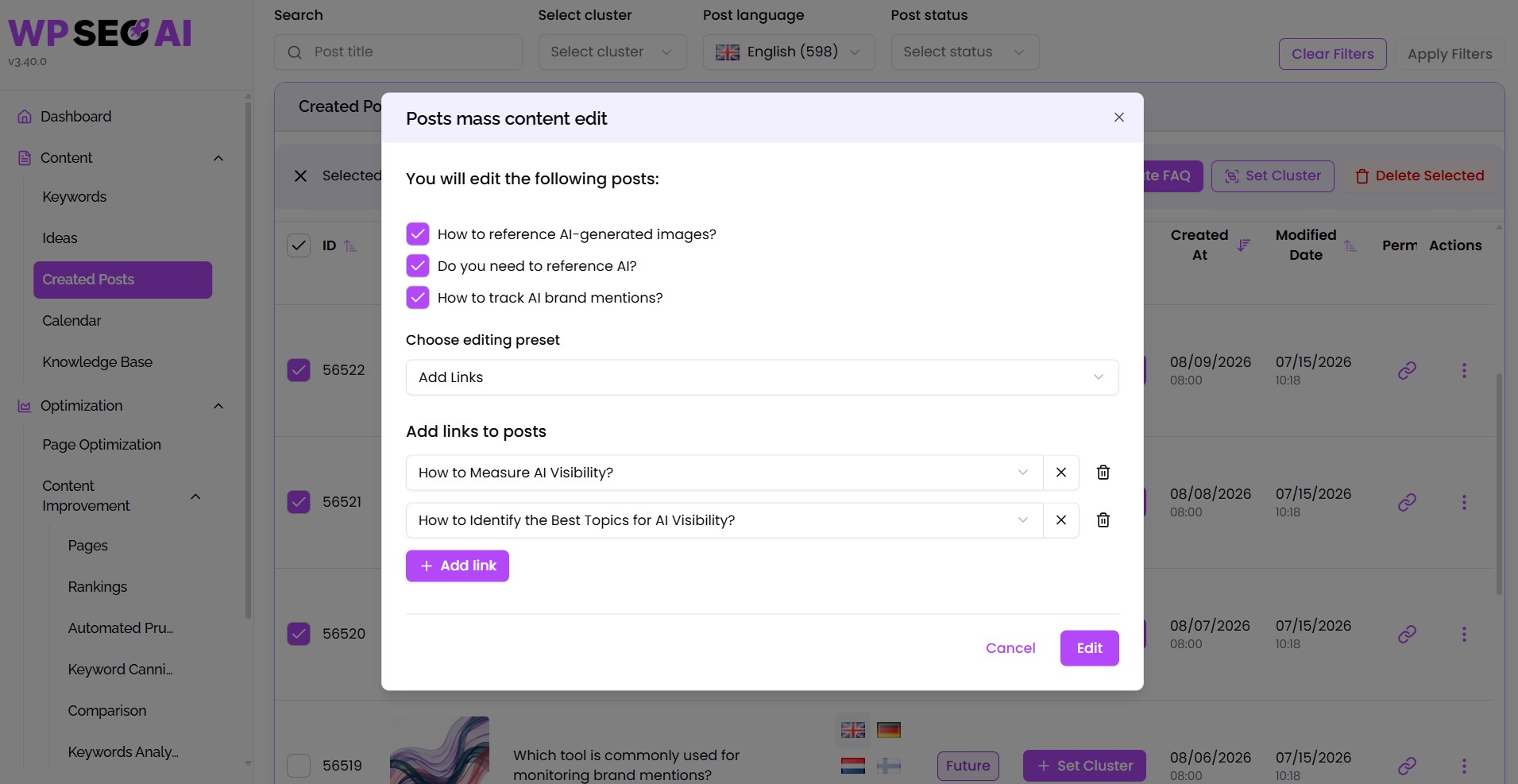Image resolution: width=1518 pixels, height=784 pixels.
Task: Open permalink icon for post 56522
Action: (x=1407, y=371)
